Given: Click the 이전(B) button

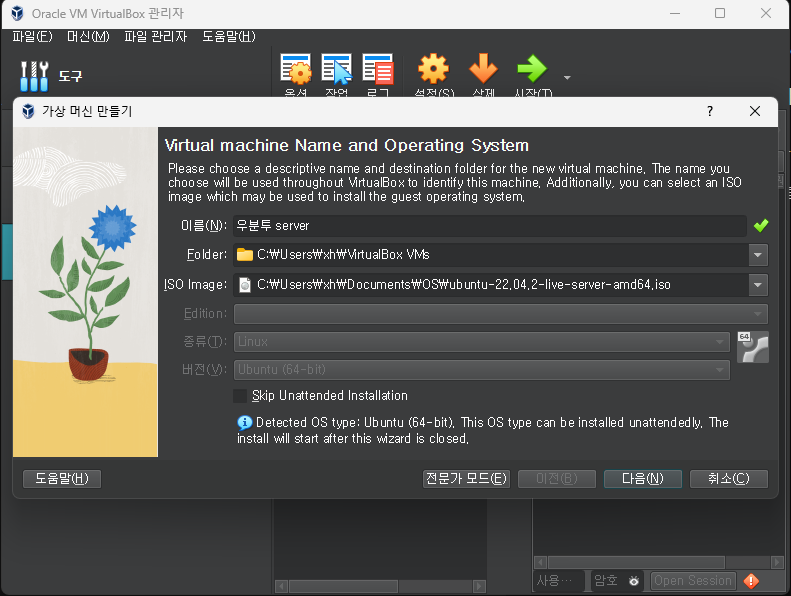Looking at the screenshot, I should click(557, 478).
